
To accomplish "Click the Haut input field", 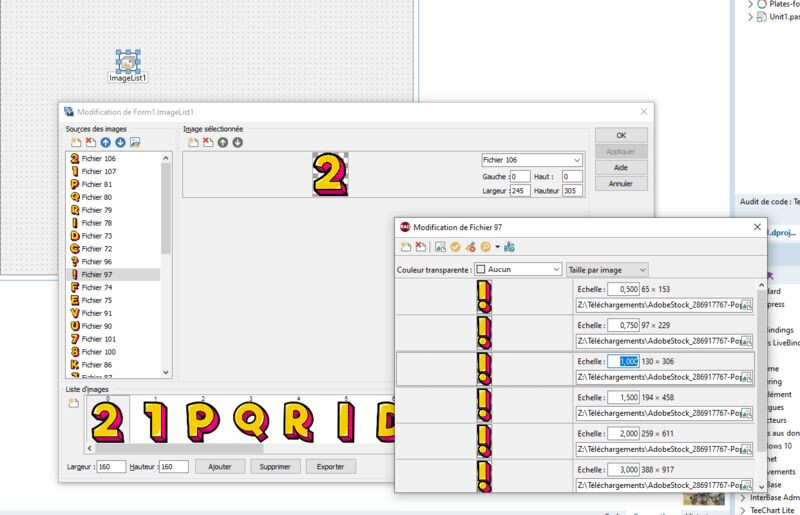I will tap(572, 177).
